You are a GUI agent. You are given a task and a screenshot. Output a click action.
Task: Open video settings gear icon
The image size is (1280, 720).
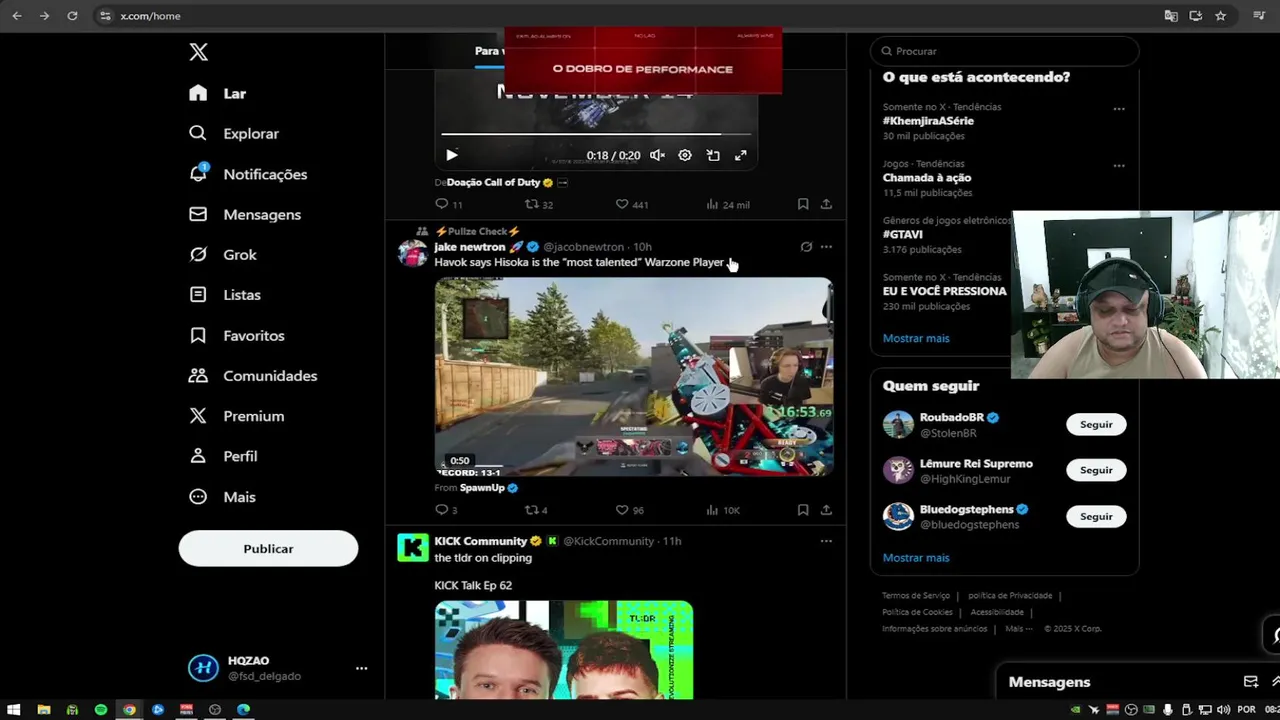coord(685,155)
